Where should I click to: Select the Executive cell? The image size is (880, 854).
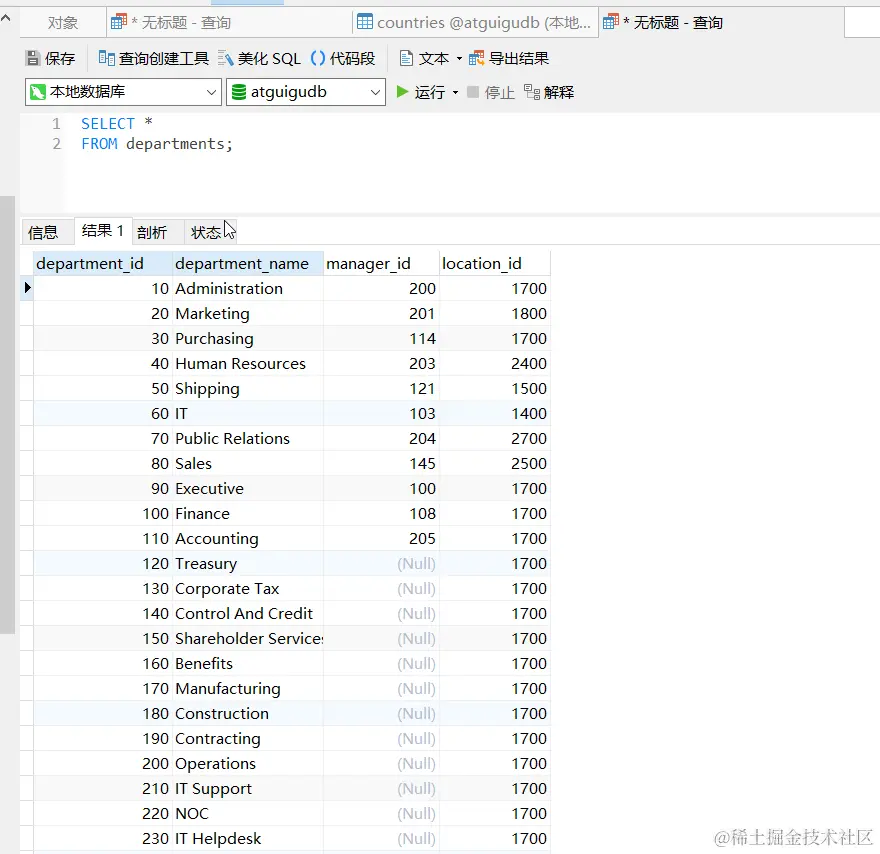tap(248, 489)
